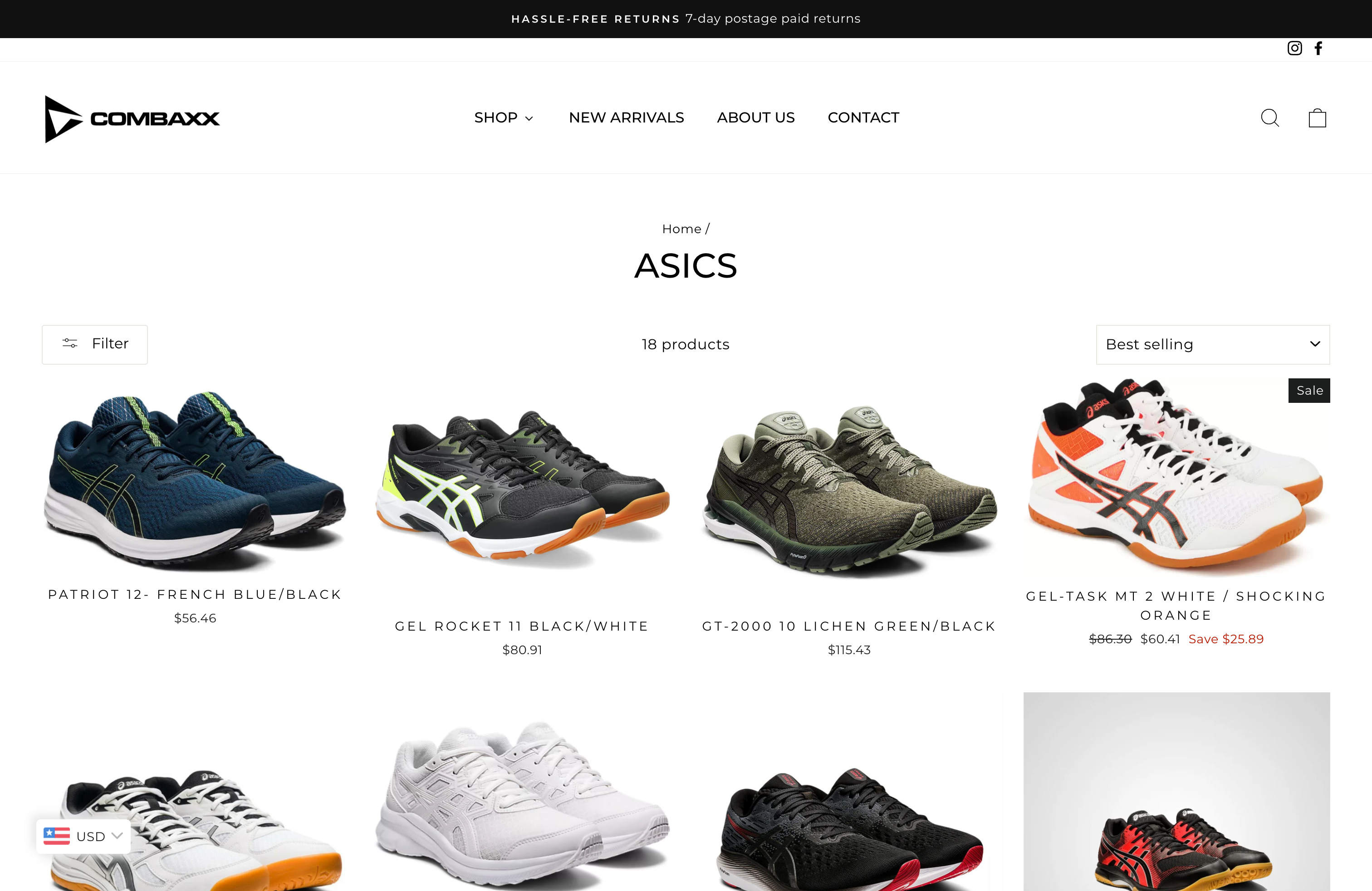Open the ABOUT US menu item
The height and width of the screenshot is (891, 1372).
[x=756, y=117]
